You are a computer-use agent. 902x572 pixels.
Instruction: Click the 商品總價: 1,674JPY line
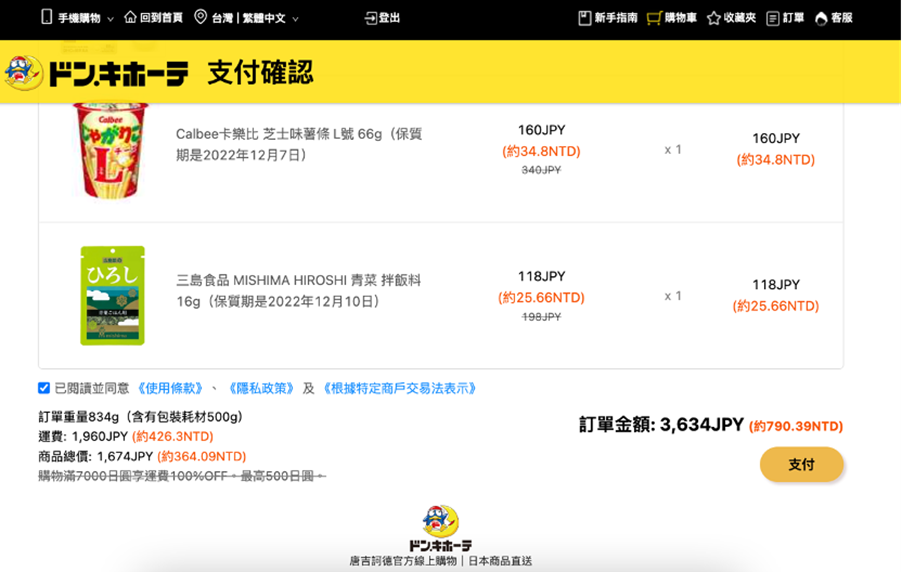point(142,456)
